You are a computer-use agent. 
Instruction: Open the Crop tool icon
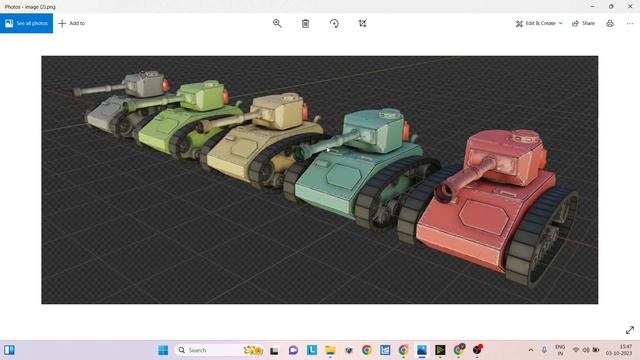click(362, 23)
